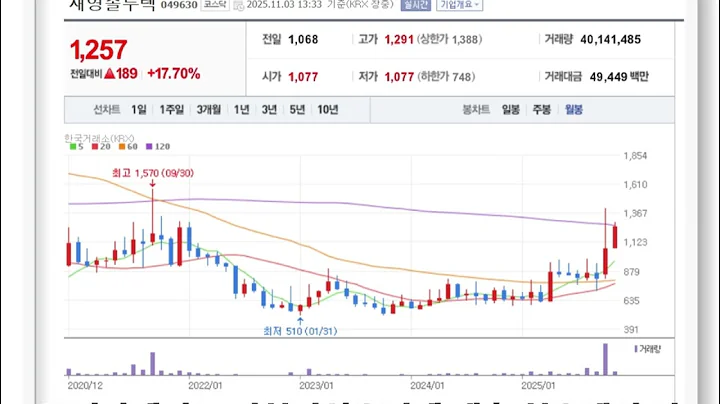Click the 2023/01 axis label
Screen dimensions: 720x404
point(316,386)
